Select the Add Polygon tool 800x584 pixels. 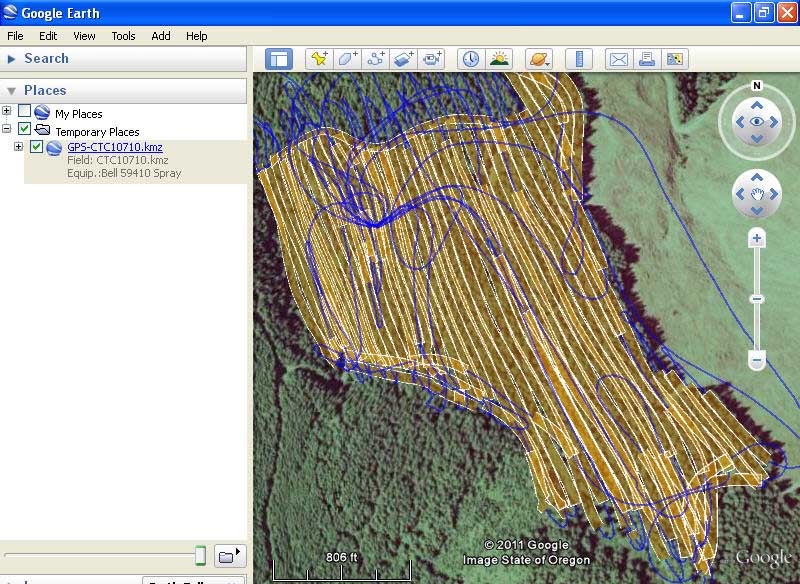(347, 59)
